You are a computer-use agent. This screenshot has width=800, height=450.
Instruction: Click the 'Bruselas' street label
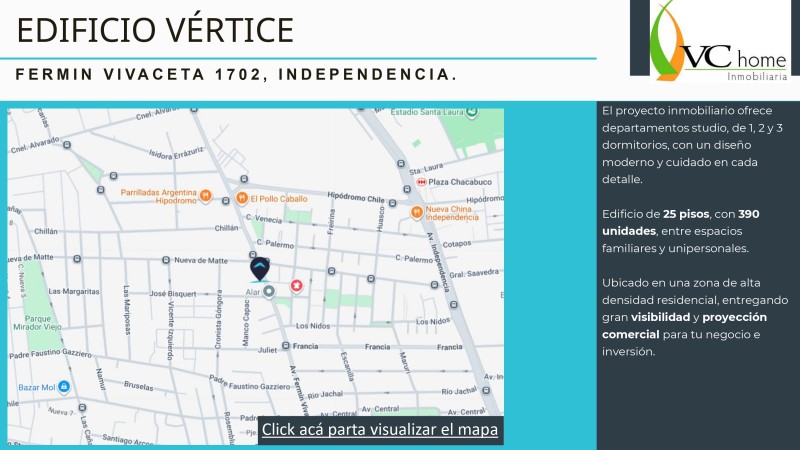coord(138,386)
